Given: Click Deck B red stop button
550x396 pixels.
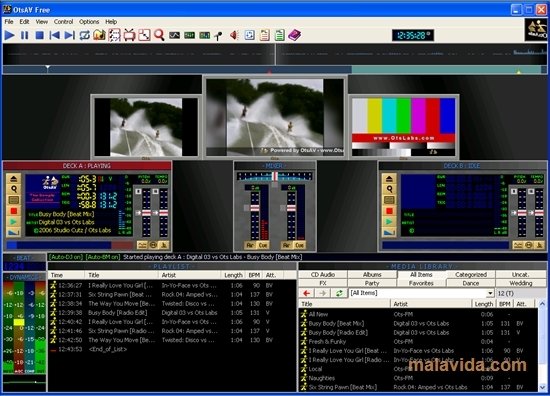Looking at the screenshot, I should (389, 211).
